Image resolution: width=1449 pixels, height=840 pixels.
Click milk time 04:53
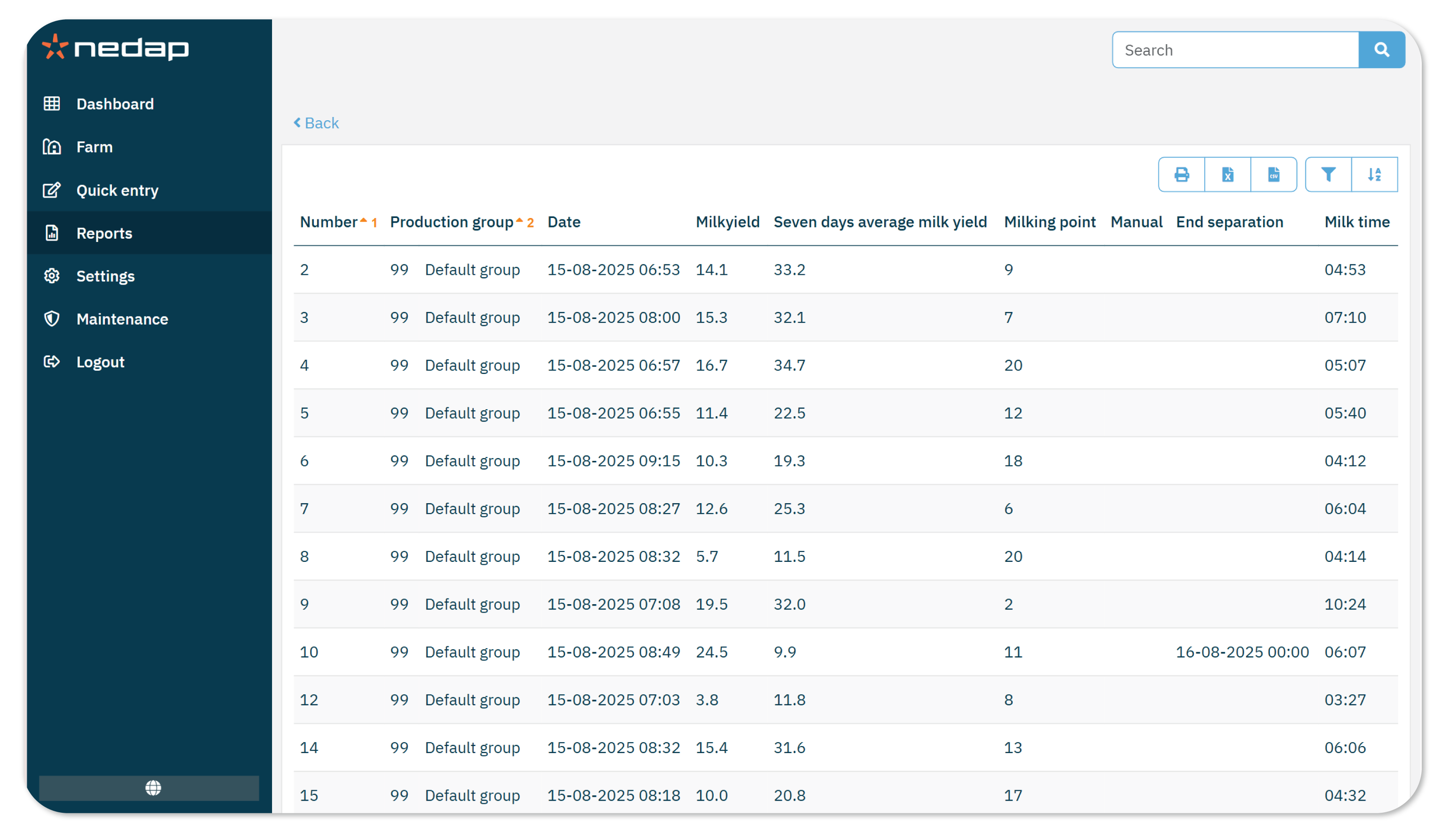[1345, 270]
